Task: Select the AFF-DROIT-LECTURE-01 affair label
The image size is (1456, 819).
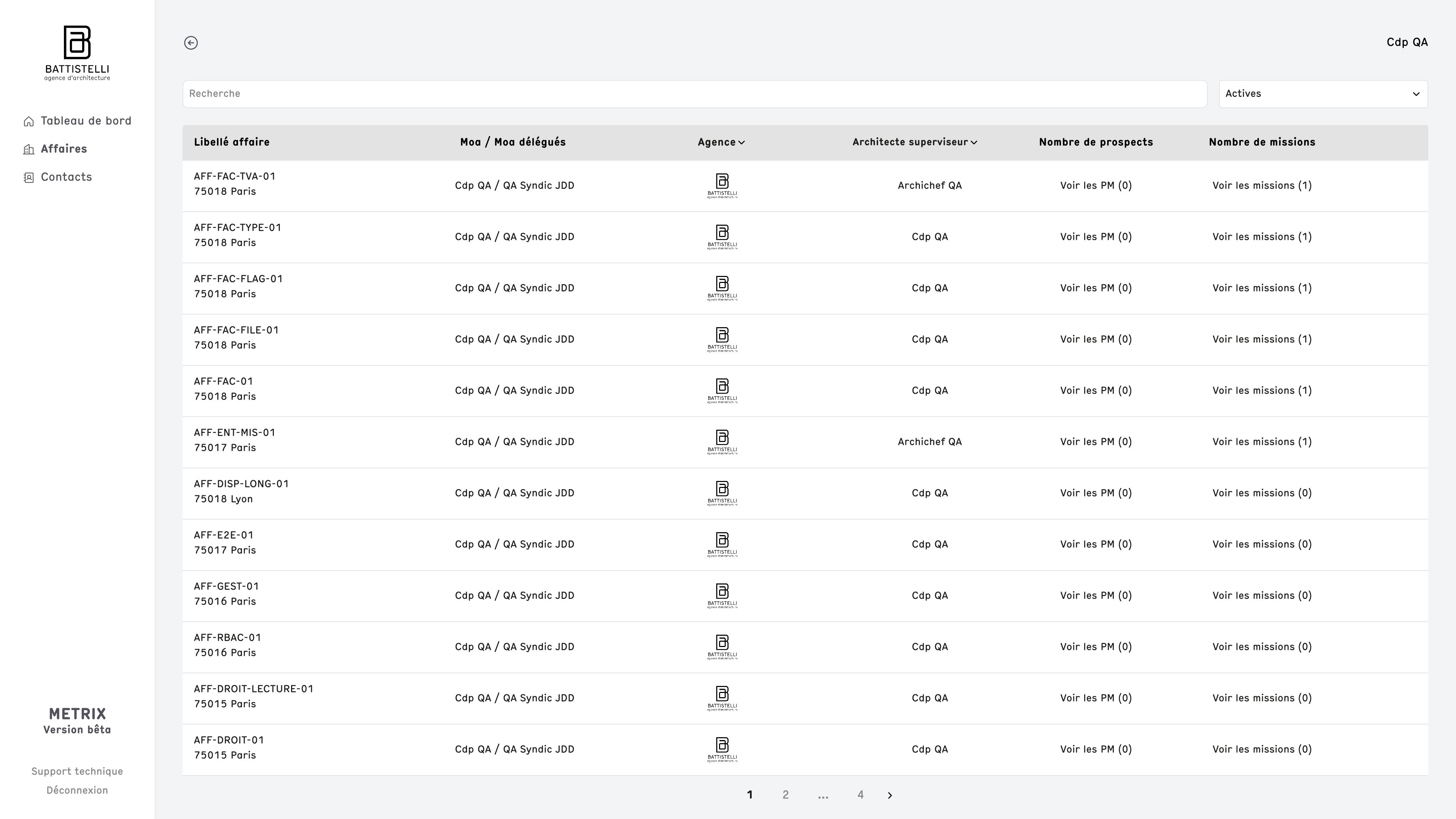Action: [x=254, y=689]
